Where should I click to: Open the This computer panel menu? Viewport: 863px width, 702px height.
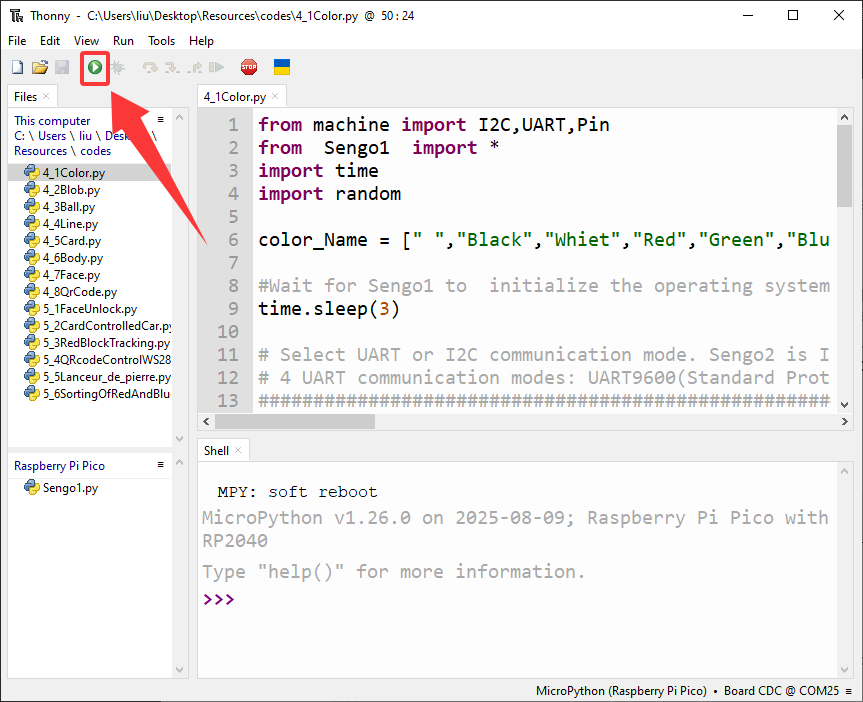[161, 119]
